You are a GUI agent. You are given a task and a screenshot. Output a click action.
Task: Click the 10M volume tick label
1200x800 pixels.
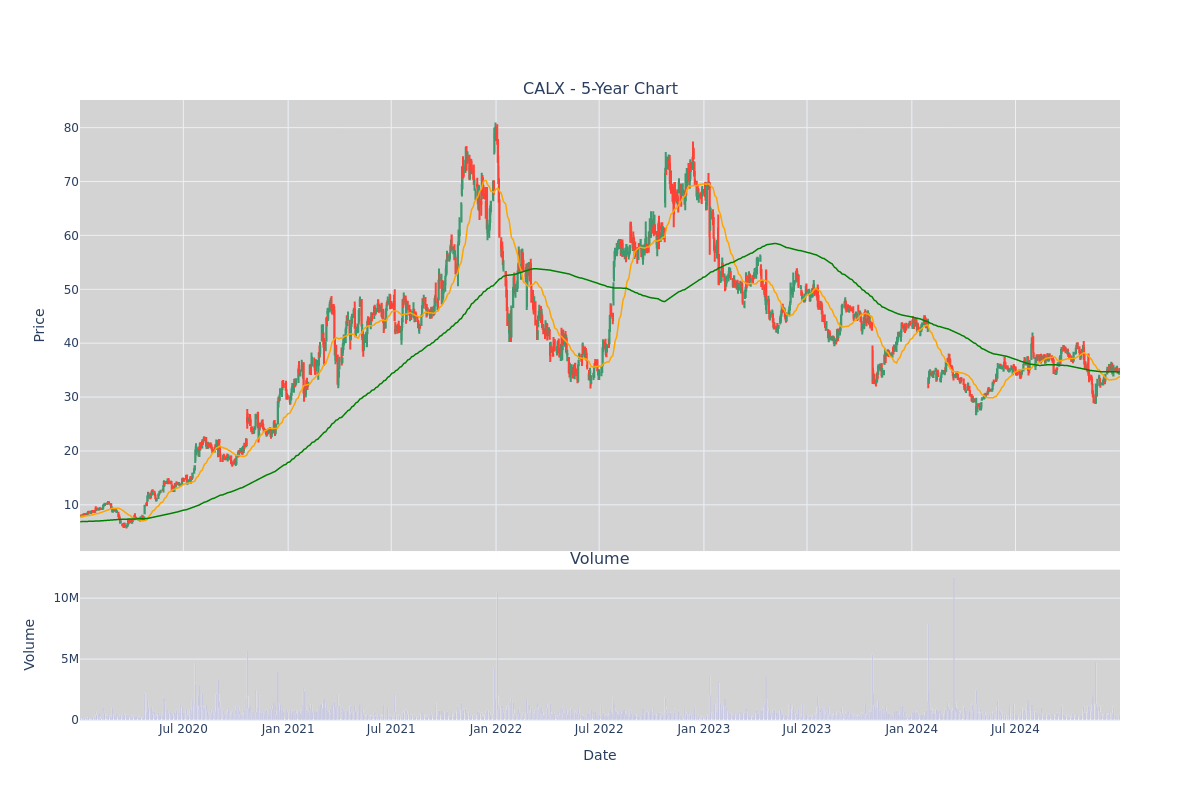[x=66, y=598]
